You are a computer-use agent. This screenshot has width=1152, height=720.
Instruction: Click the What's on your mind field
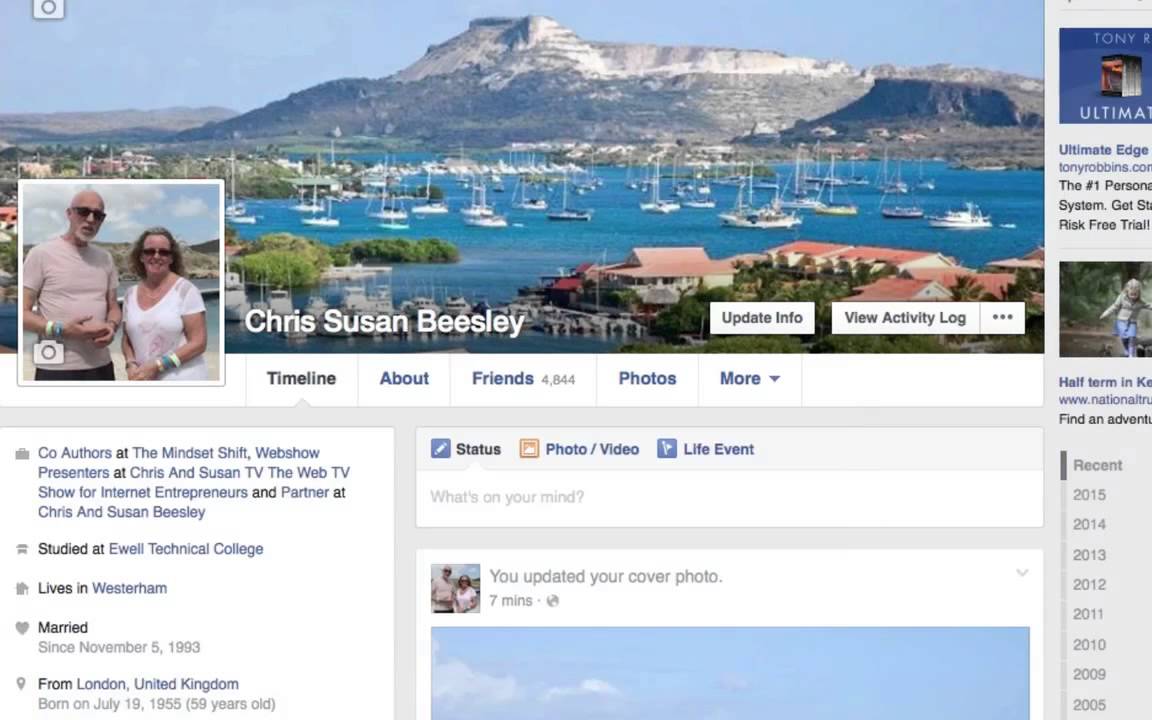(x=730, y=497)
